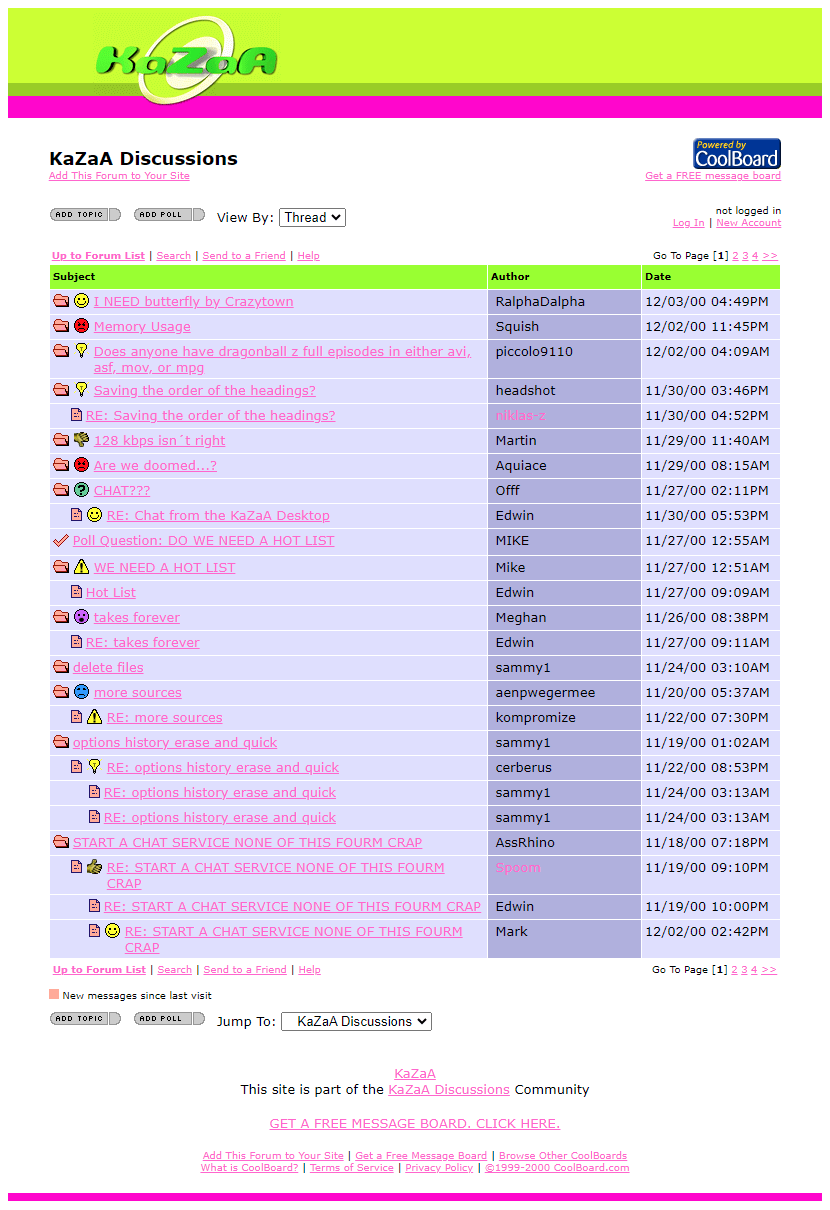The image size is (830, 1210).
Task: Click warning triangle beside RE: more sources
Action: click(x=95, y=717)
